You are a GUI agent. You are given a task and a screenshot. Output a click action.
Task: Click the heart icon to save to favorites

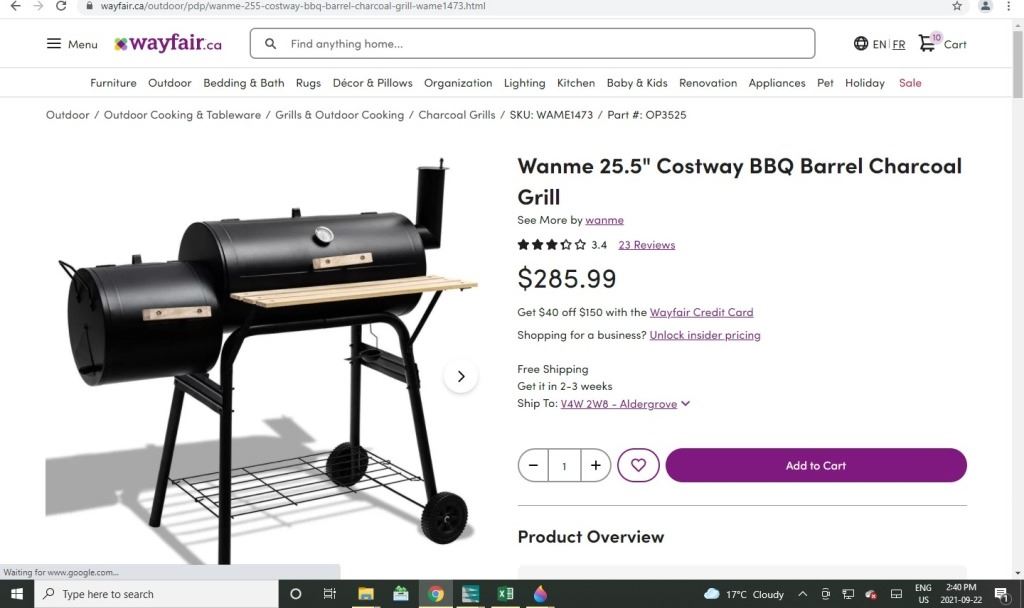tap(638, 465)
